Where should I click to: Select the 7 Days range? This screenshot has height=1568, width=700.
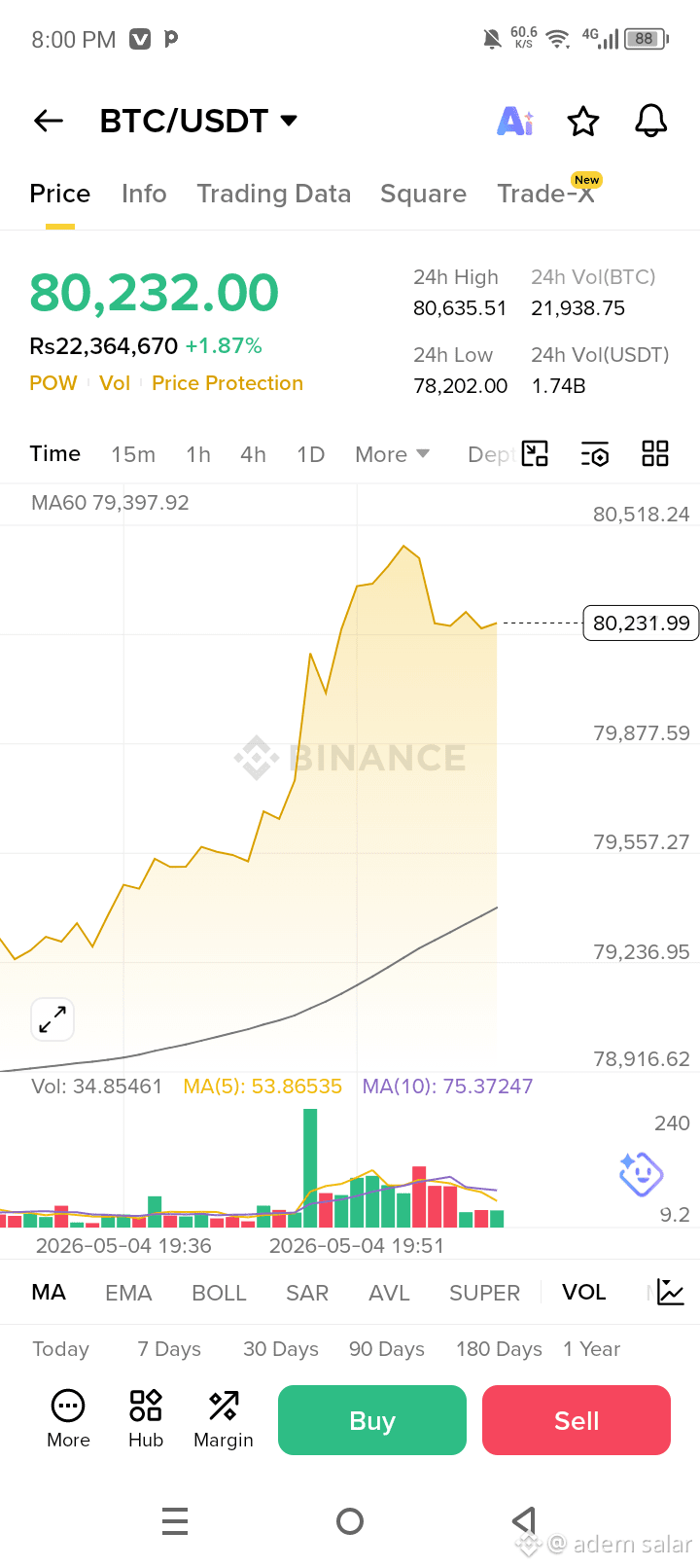169,1349
